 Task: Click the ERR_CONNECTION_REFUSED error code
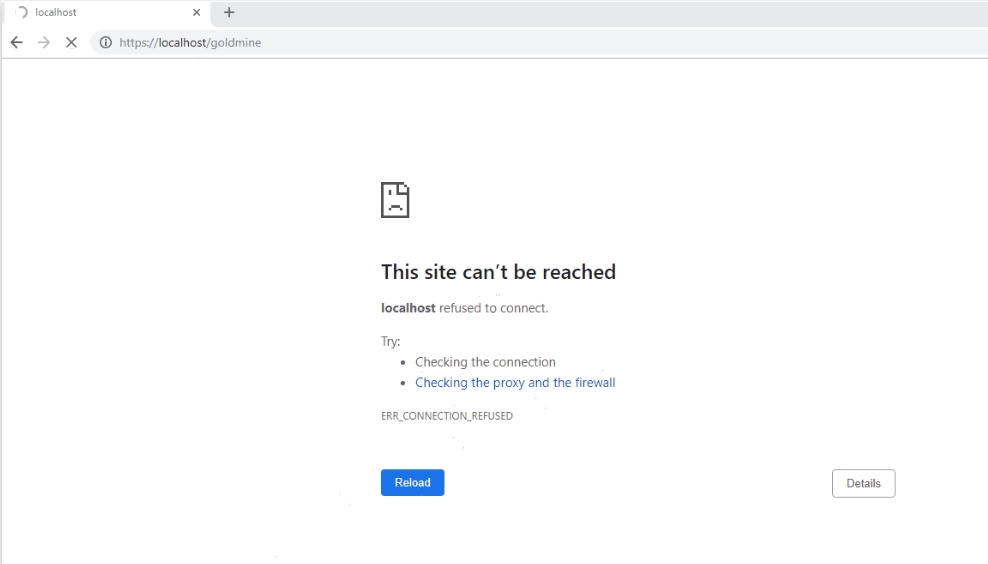[447, 416]
